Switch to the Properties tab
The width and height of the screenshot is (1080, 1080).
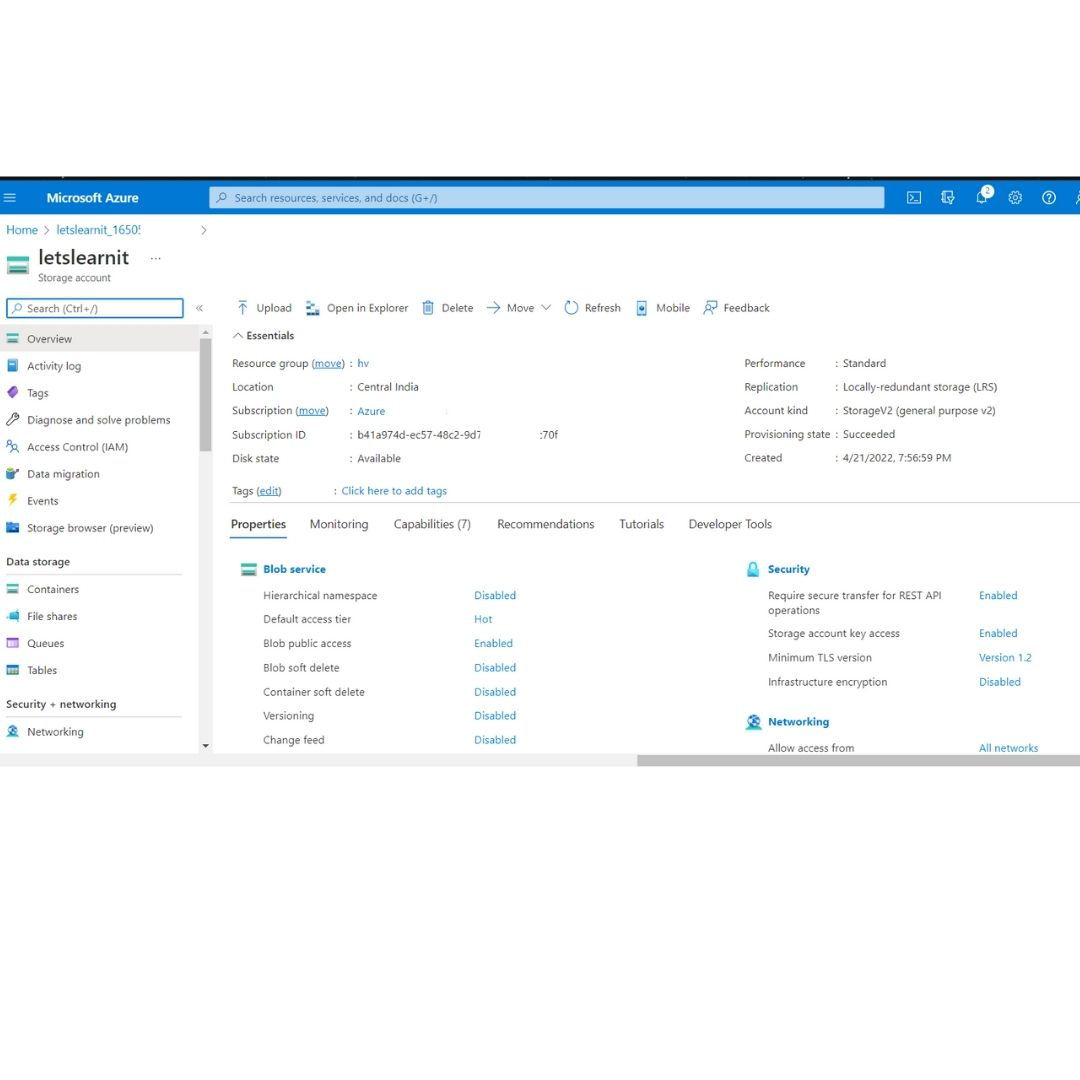point(258,524)
